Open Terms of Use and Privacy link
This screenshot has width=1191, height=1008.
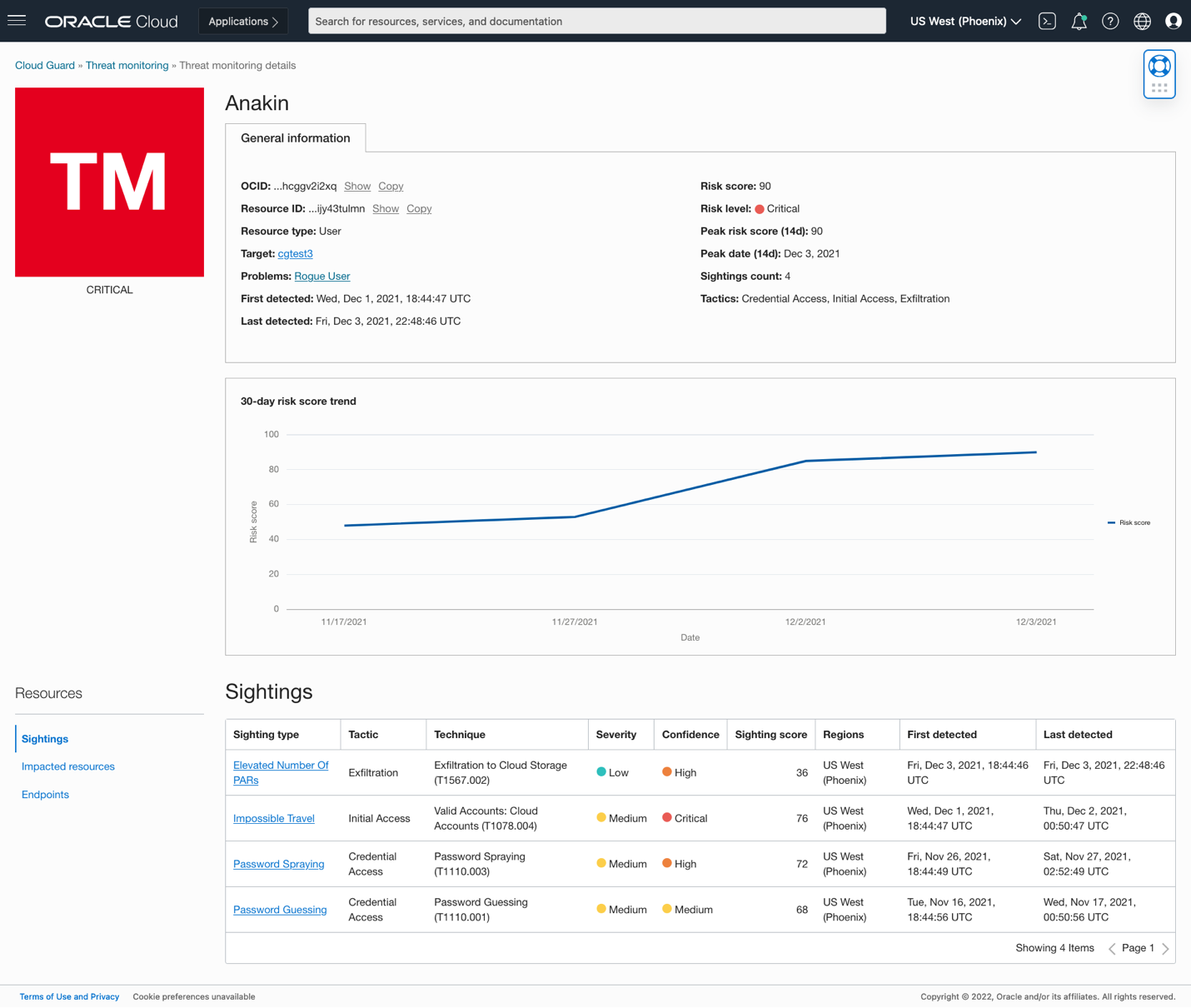tap(69, 997)
